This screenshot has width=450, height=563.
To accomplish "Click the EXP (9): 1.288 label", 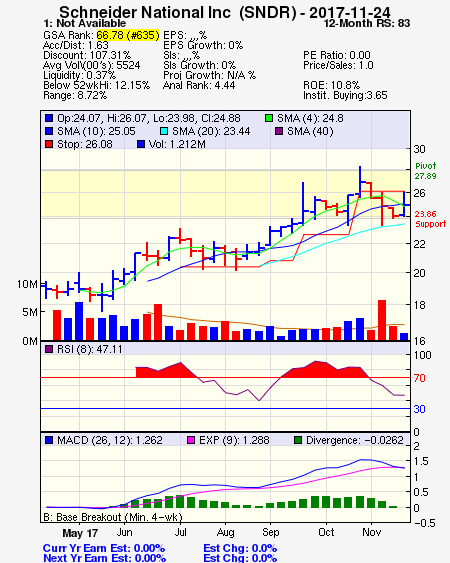I will 234,440.
